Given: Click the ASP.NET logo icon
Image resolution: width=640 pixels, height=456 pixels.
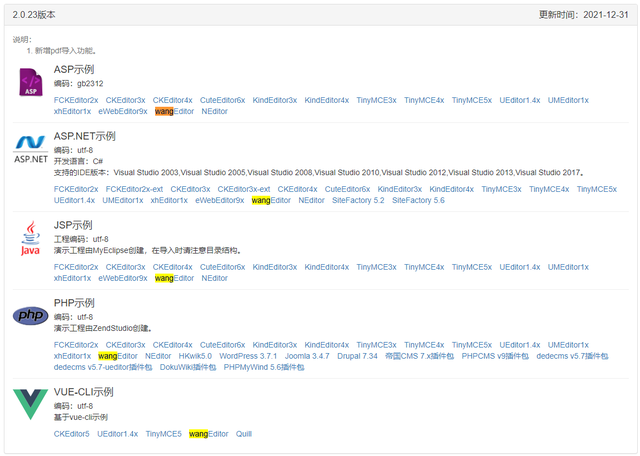Looking at the screenshot, I should (x=31, y=149).
